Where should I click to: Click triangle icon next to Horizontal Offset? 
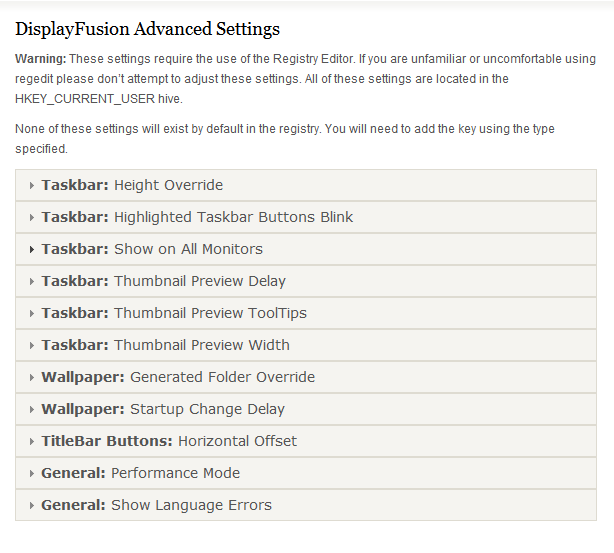tap(32, 441)
